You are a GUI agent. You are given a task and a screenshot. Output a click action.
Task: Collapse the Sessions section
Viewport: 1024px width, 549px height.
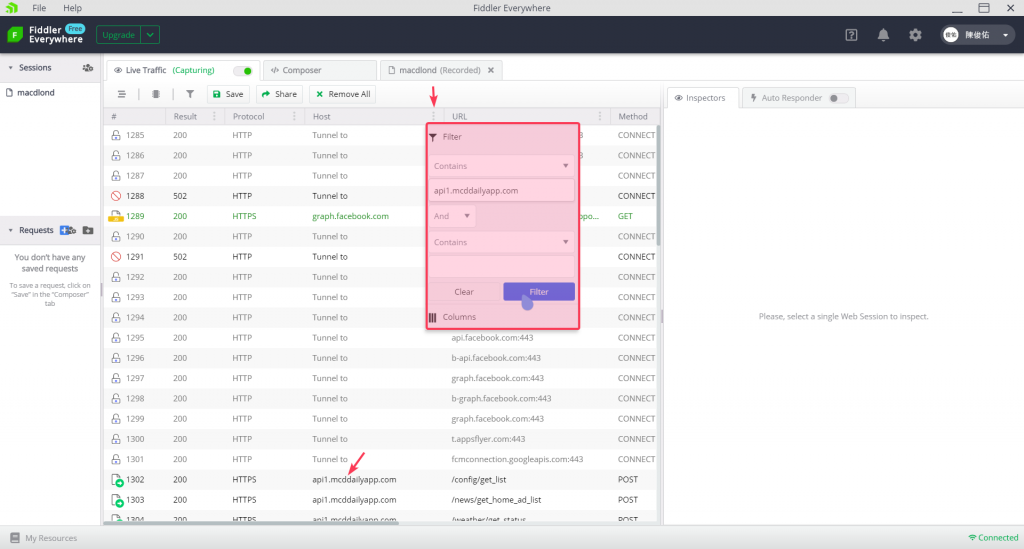click(x=10, y=68)
